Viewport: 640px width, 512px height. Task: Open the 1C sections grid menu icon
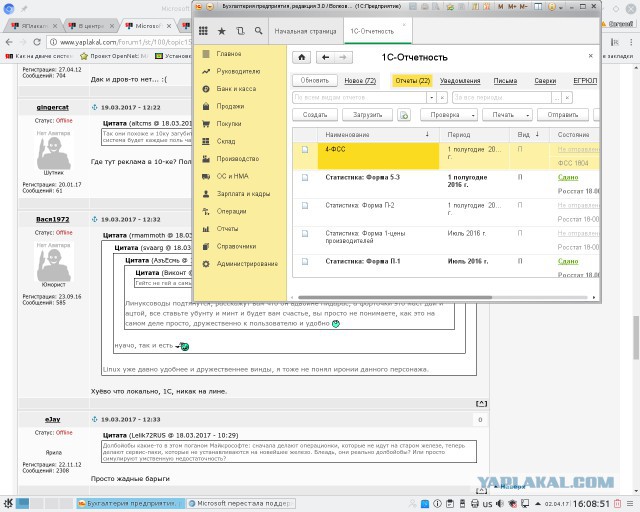pyautogui.click(x=203, y=31)
